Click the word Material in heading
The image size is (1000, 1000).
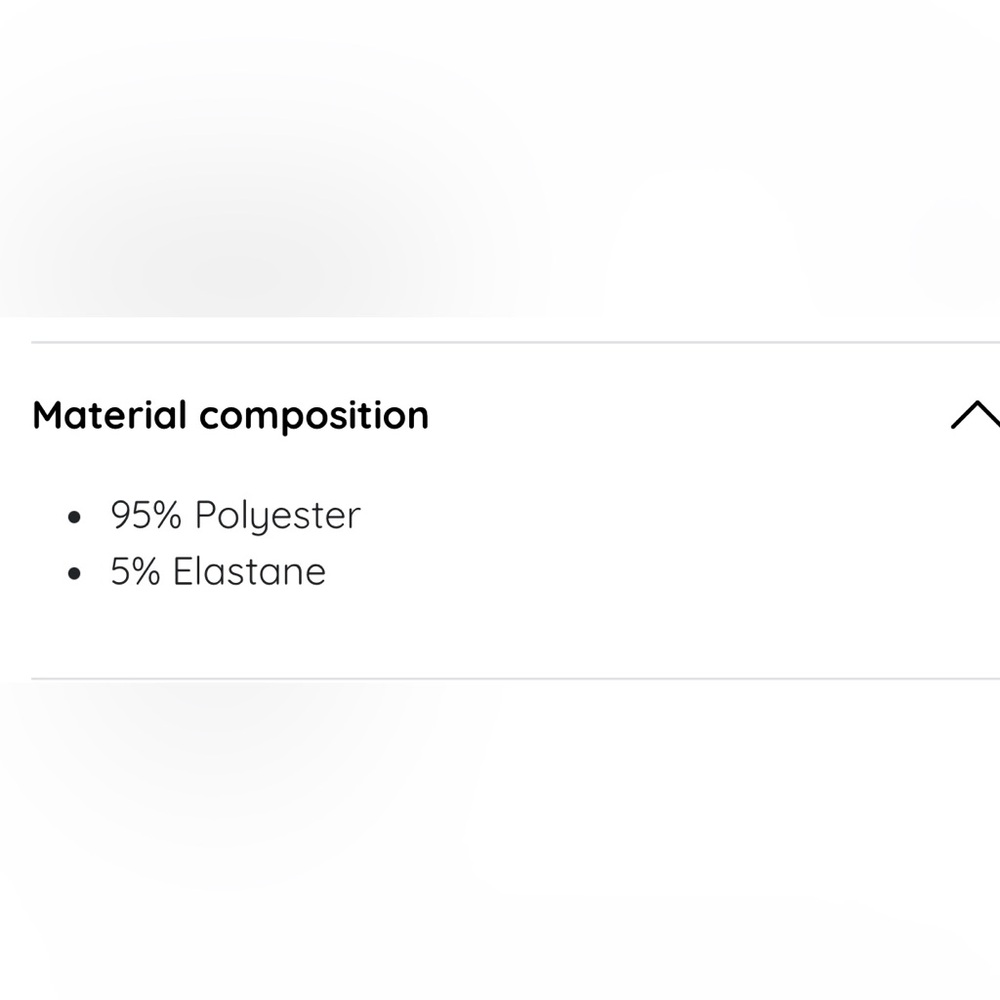click(110, 415)
